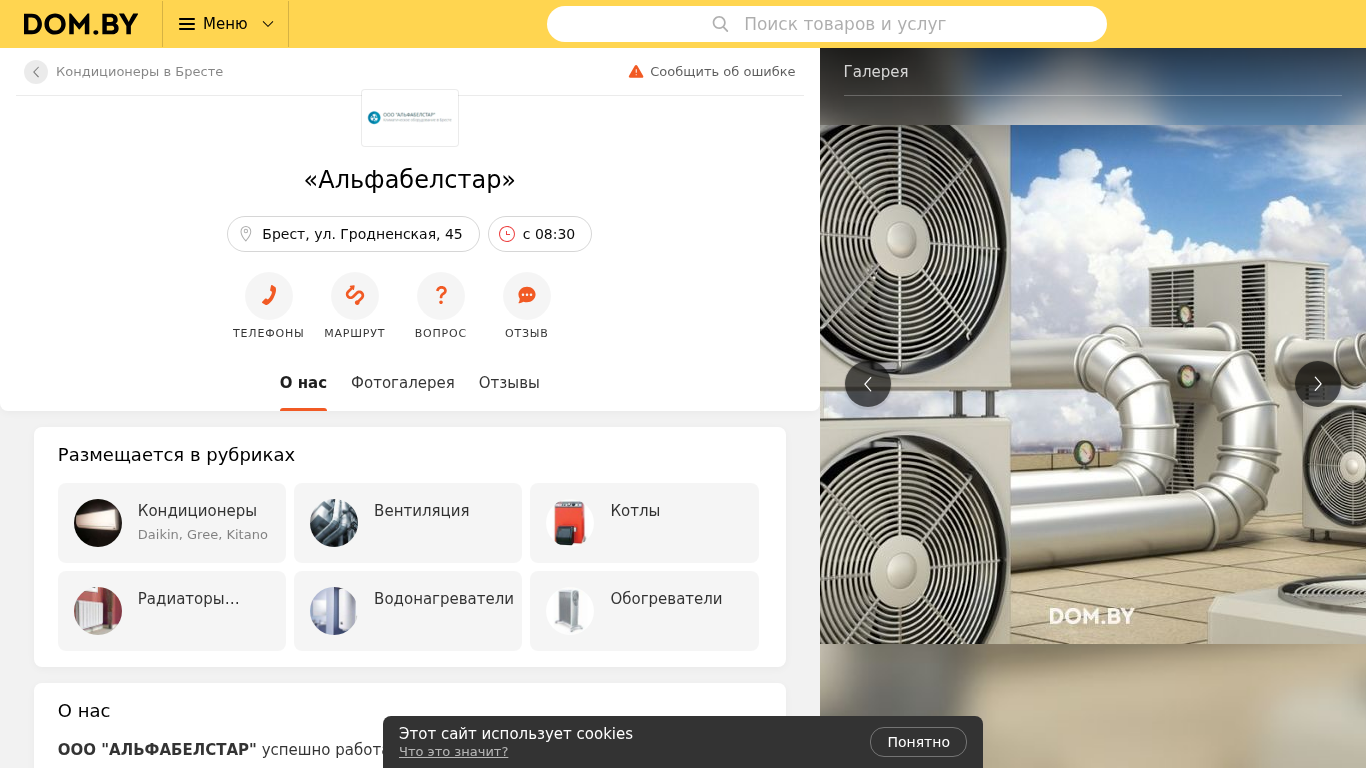Open the Котлы category card

click(x=644, y=523)
